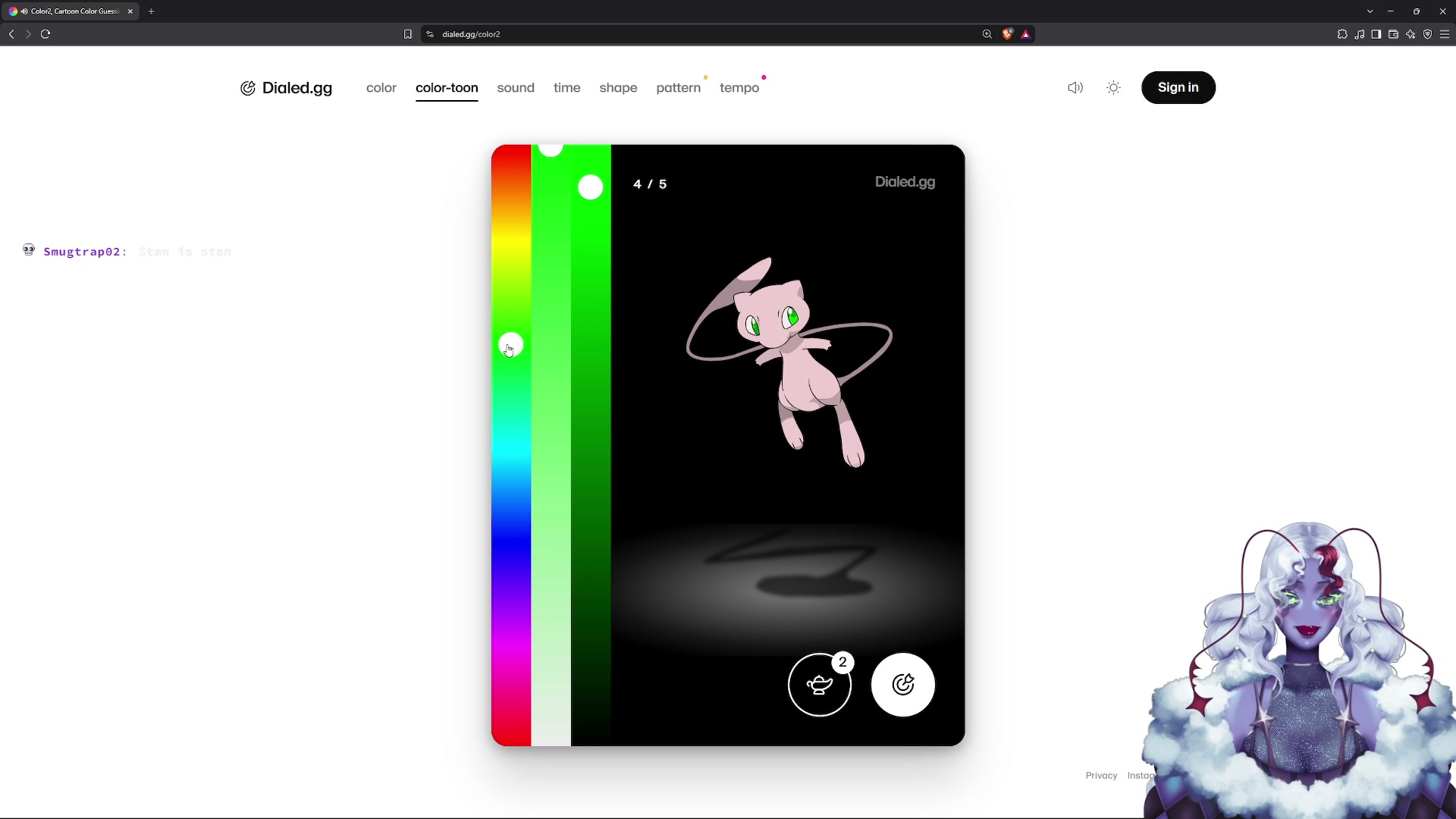This screenshot has height=819, width=1456.
Task: Open the Brave Shields lion icon
Action: (x=1008, y=34)
